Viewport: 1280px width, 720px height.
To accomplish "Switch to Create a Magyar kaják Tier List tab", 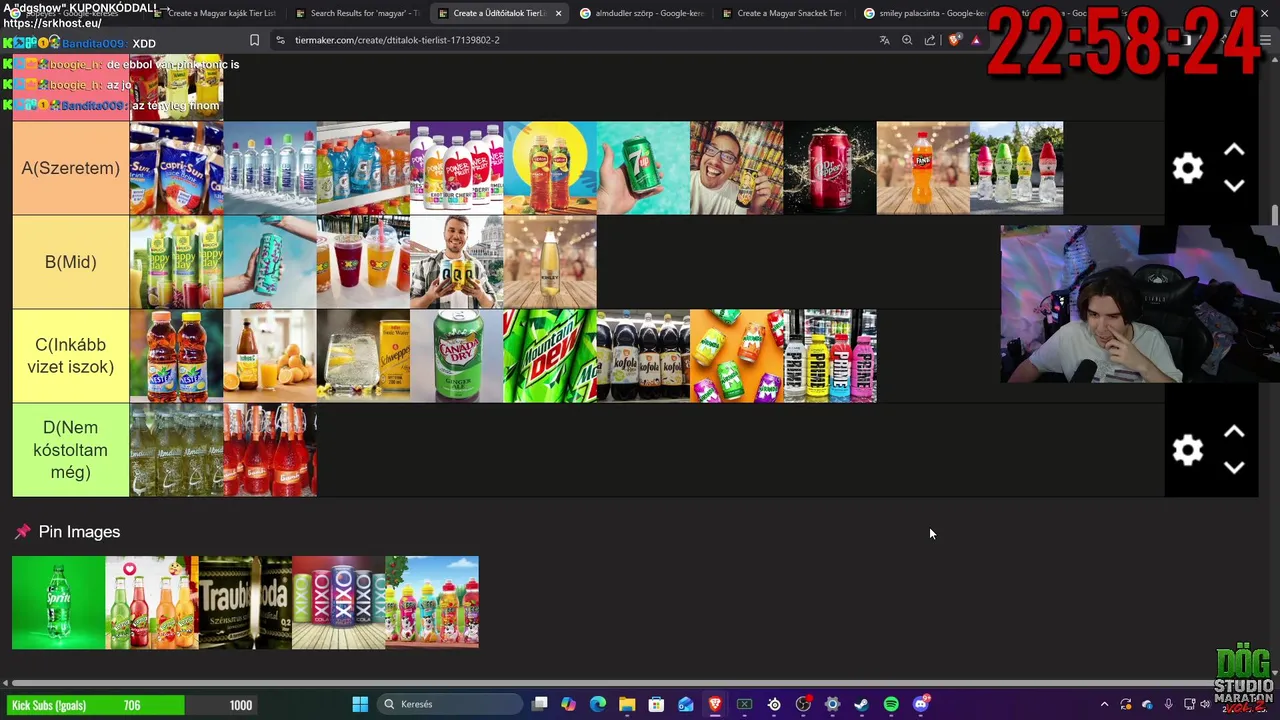I will coord(214,13).
